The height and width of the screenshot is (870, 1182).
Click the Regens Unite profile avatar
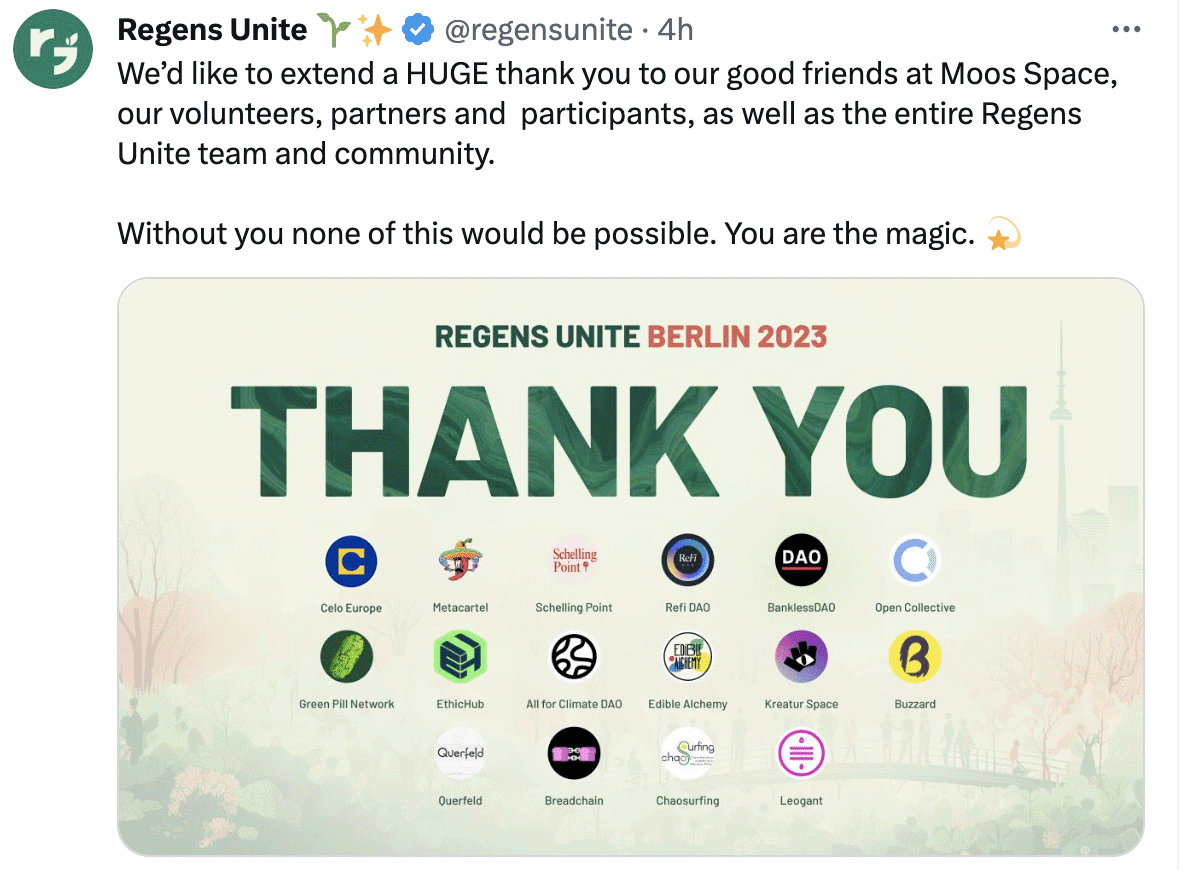pyautogui.click(x=53, y=49)
